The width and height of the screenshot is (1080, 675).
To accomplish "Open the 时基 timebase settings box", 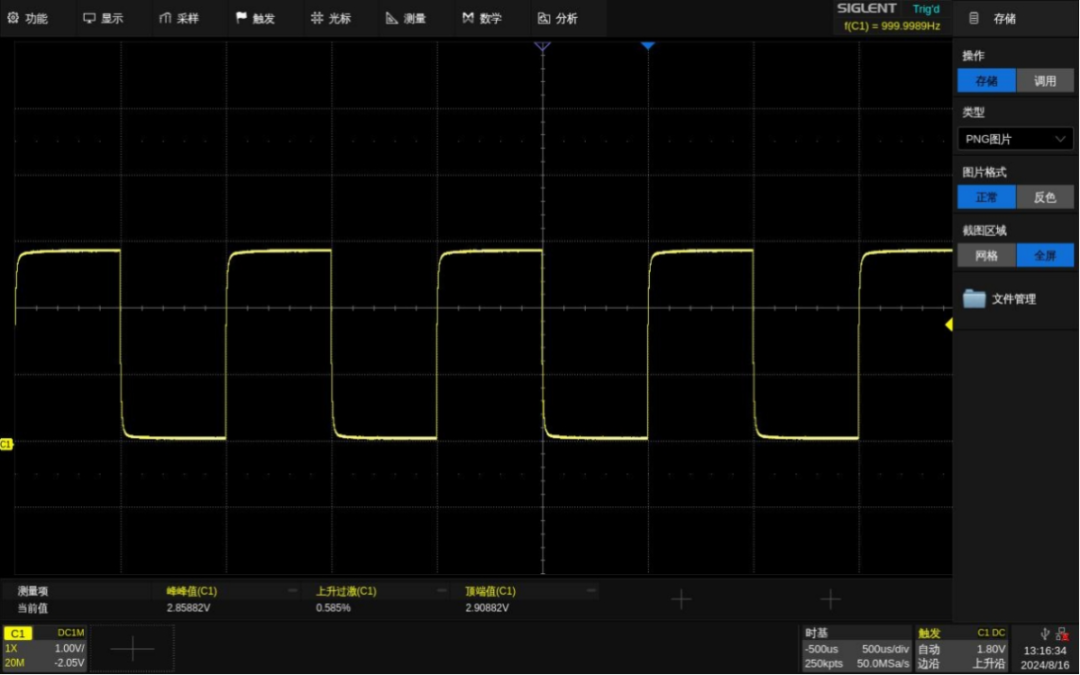I will coord(857,648).
